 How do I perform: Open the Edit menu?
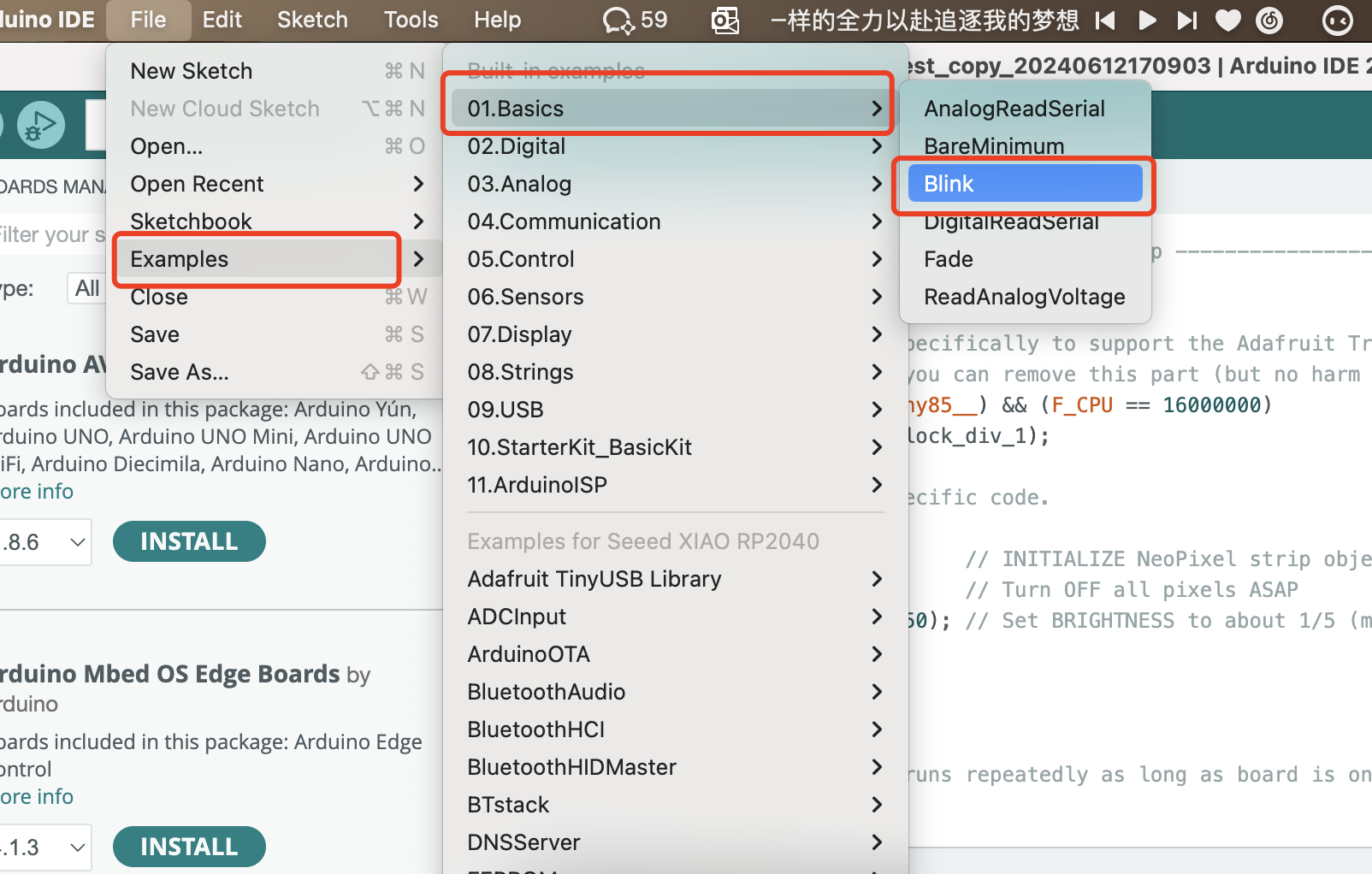click(222, 20)
